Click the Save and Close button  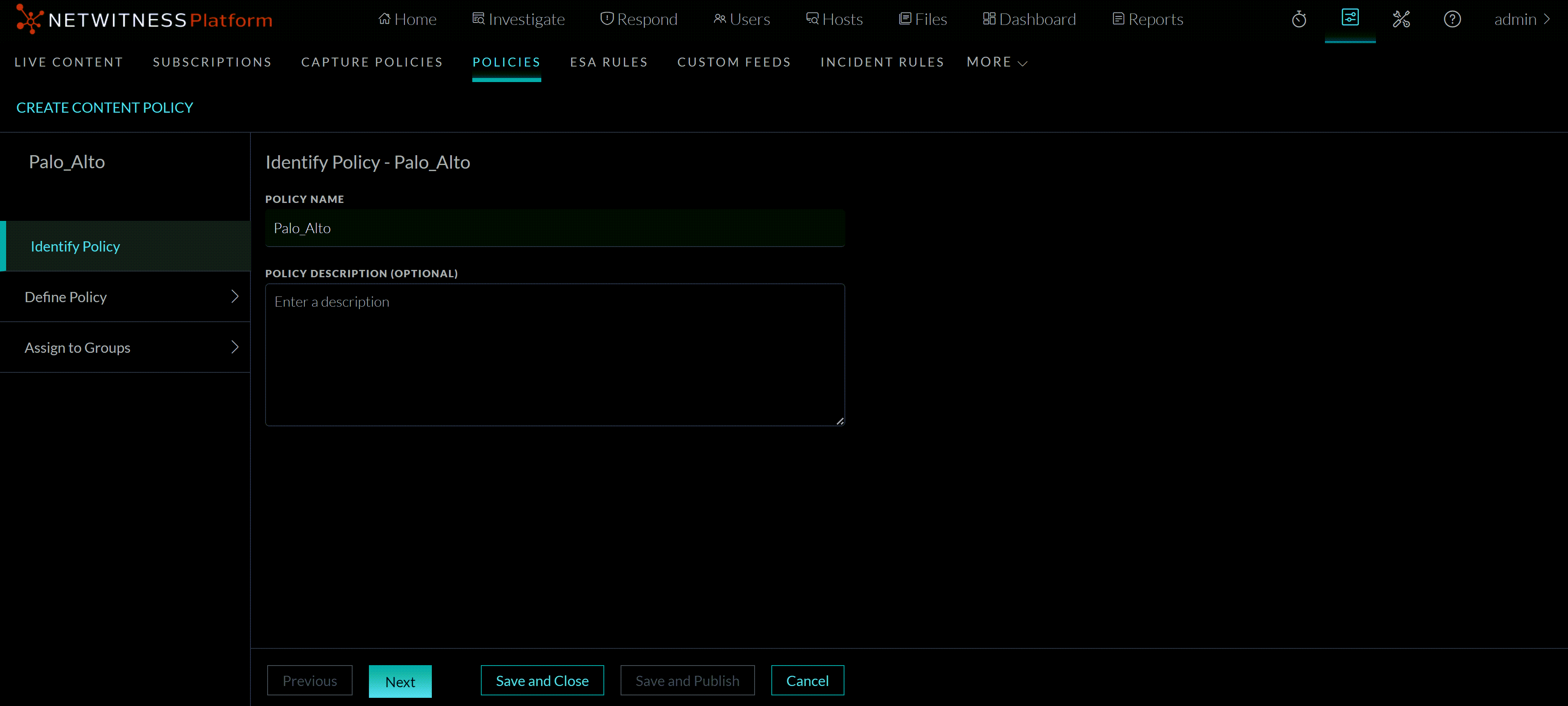[x=542, y=680]
